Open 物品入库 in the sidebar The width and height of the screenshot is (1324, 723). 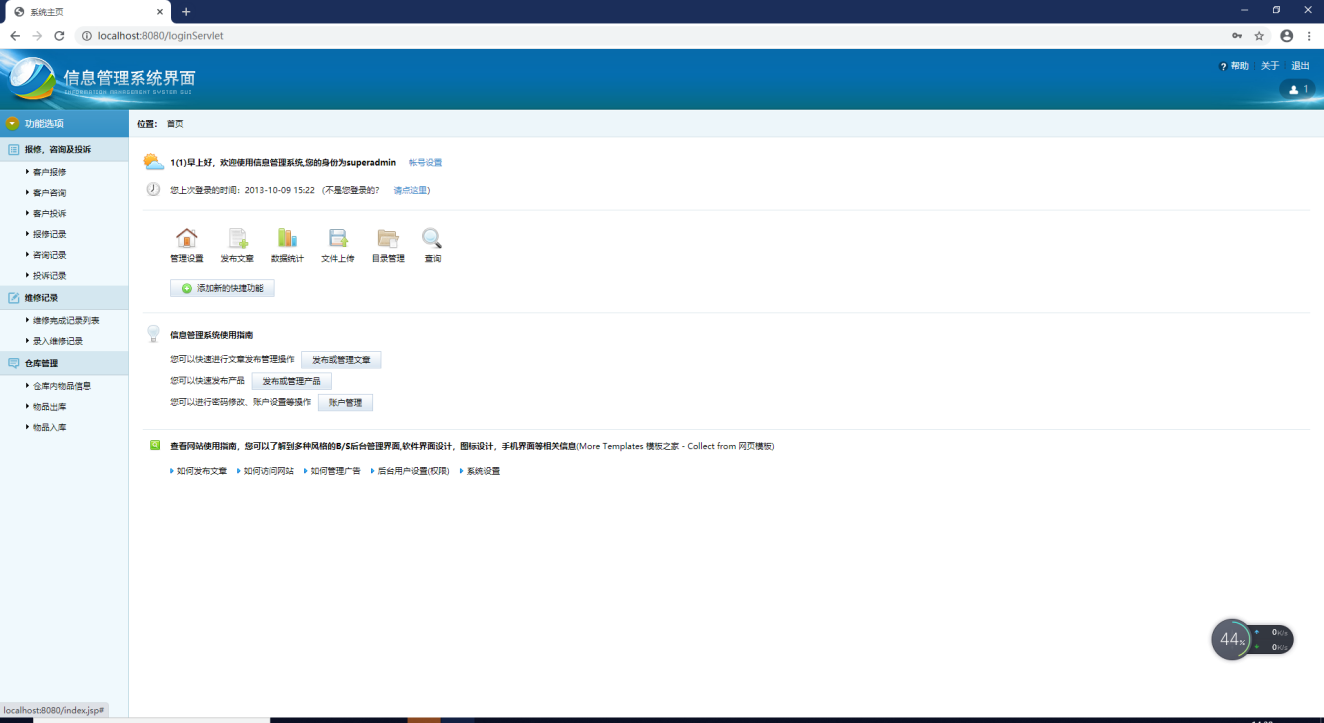click(x=49, y=427)
